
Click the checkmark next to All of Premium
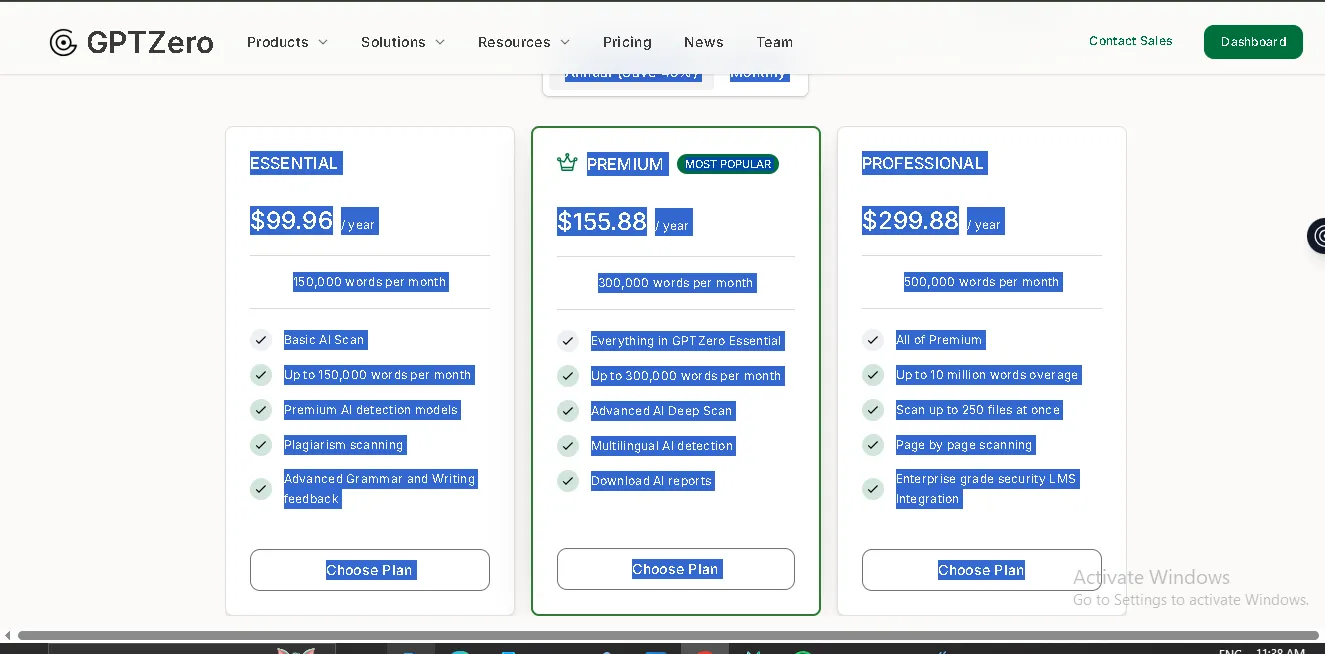pos(873,340)
